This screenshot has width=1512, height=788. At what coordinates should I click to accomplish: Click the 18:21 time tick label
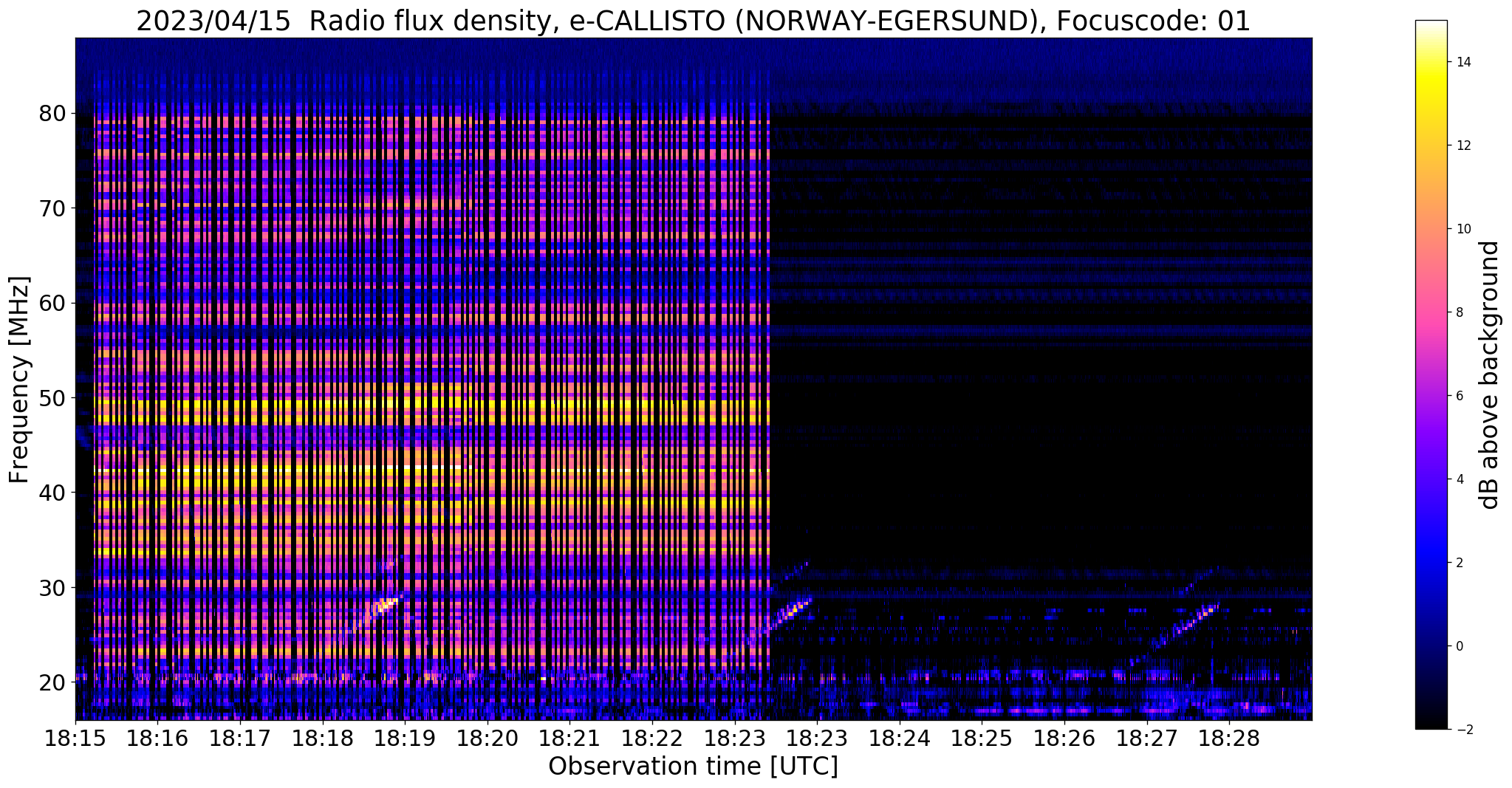pyautogui.click(x=569, y=739)
